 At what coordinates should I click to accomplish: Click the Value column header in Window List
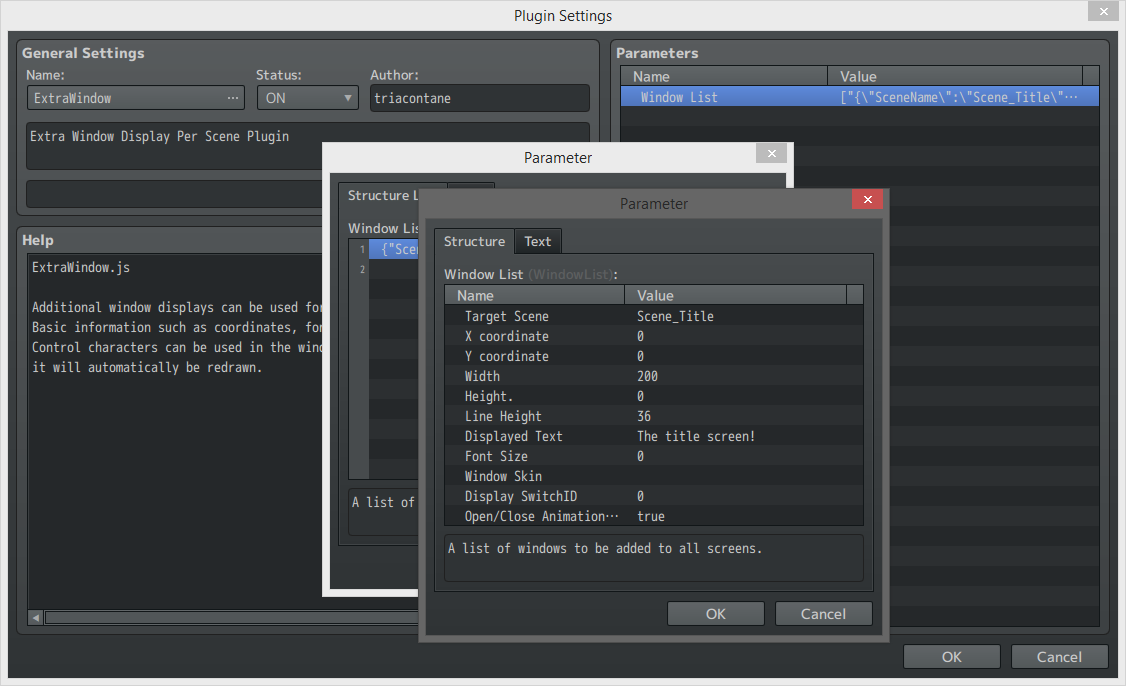pyautogui.click(x=735, y=295)
